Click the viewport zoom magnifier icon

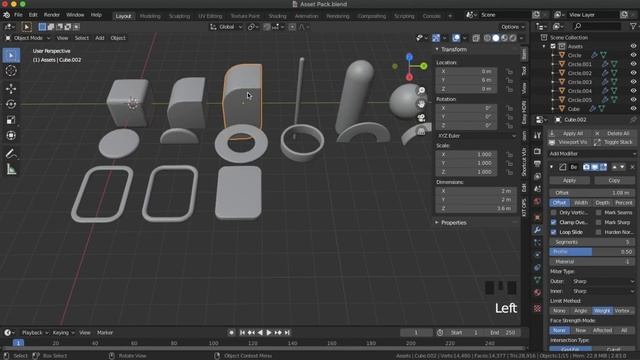(x=421, y=91)
